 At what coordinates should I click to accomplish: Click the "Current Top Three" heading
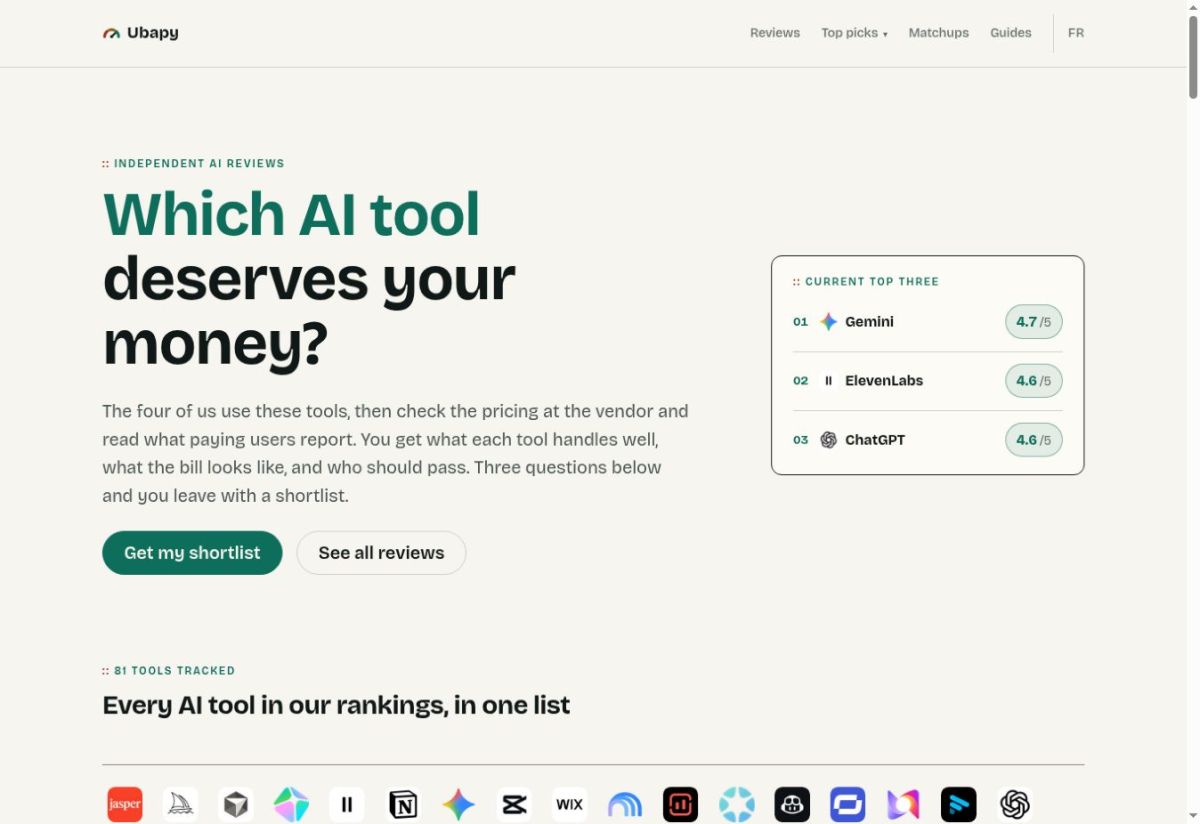(872, 282)
